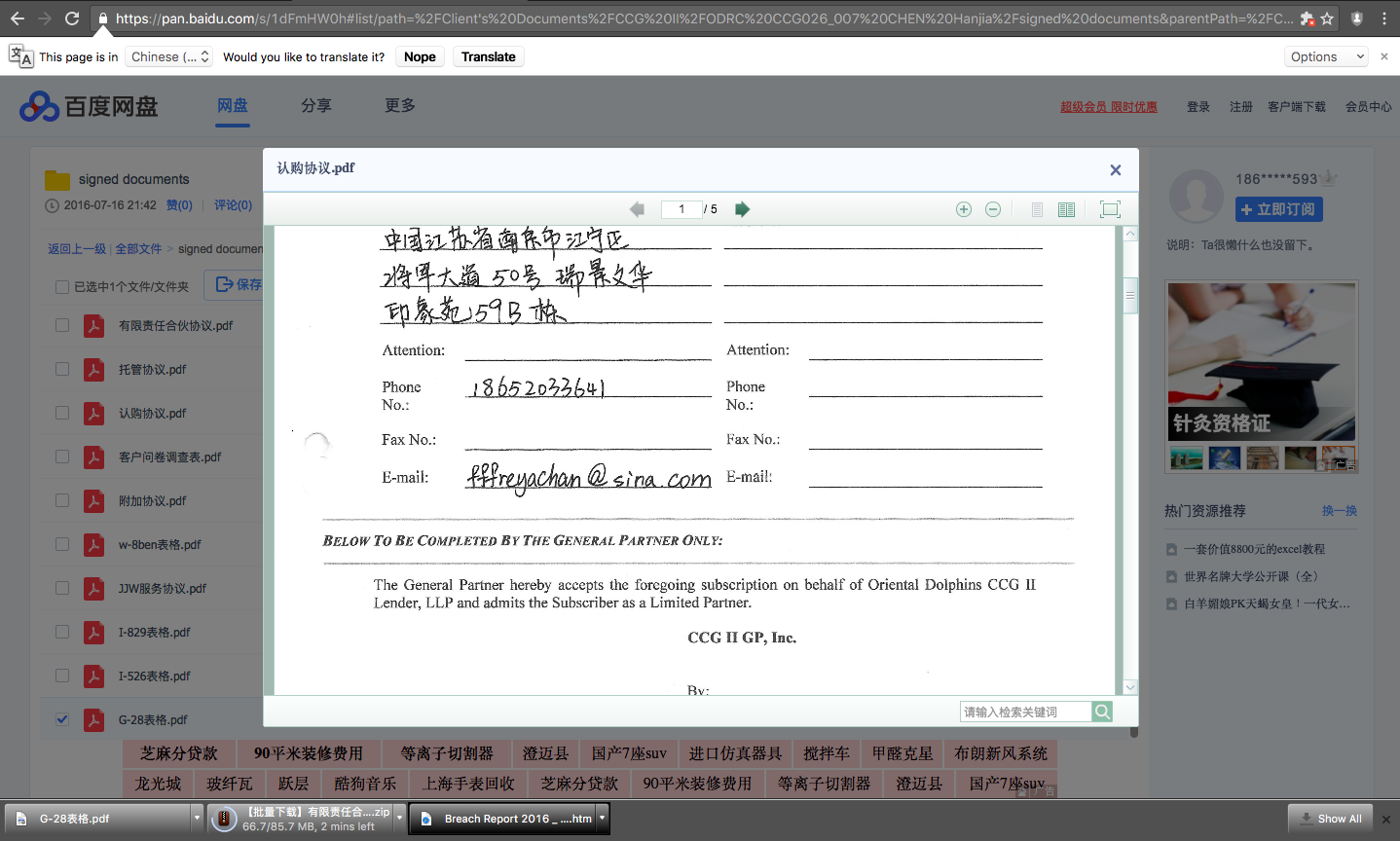Enter fullscreen PDF view
Screen dimensions: 1400x841
1110,209
